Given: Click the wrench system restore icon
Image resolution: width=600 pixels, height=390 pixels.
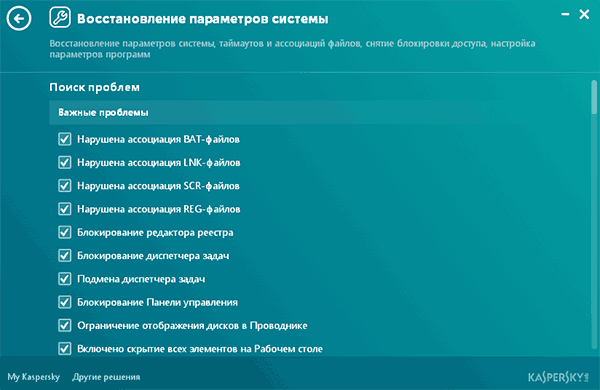Looking at the screenshot, I should point(60,18).
